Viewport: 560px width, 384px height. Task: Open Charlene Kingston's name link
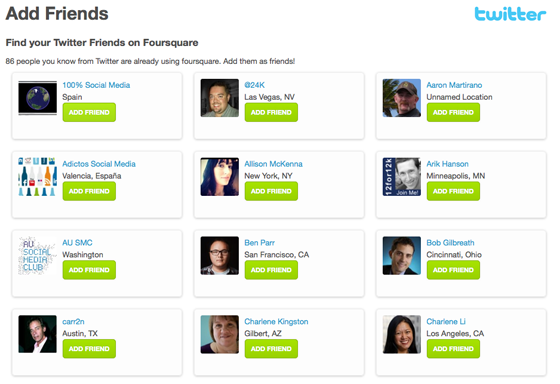(x=276, y=321)
